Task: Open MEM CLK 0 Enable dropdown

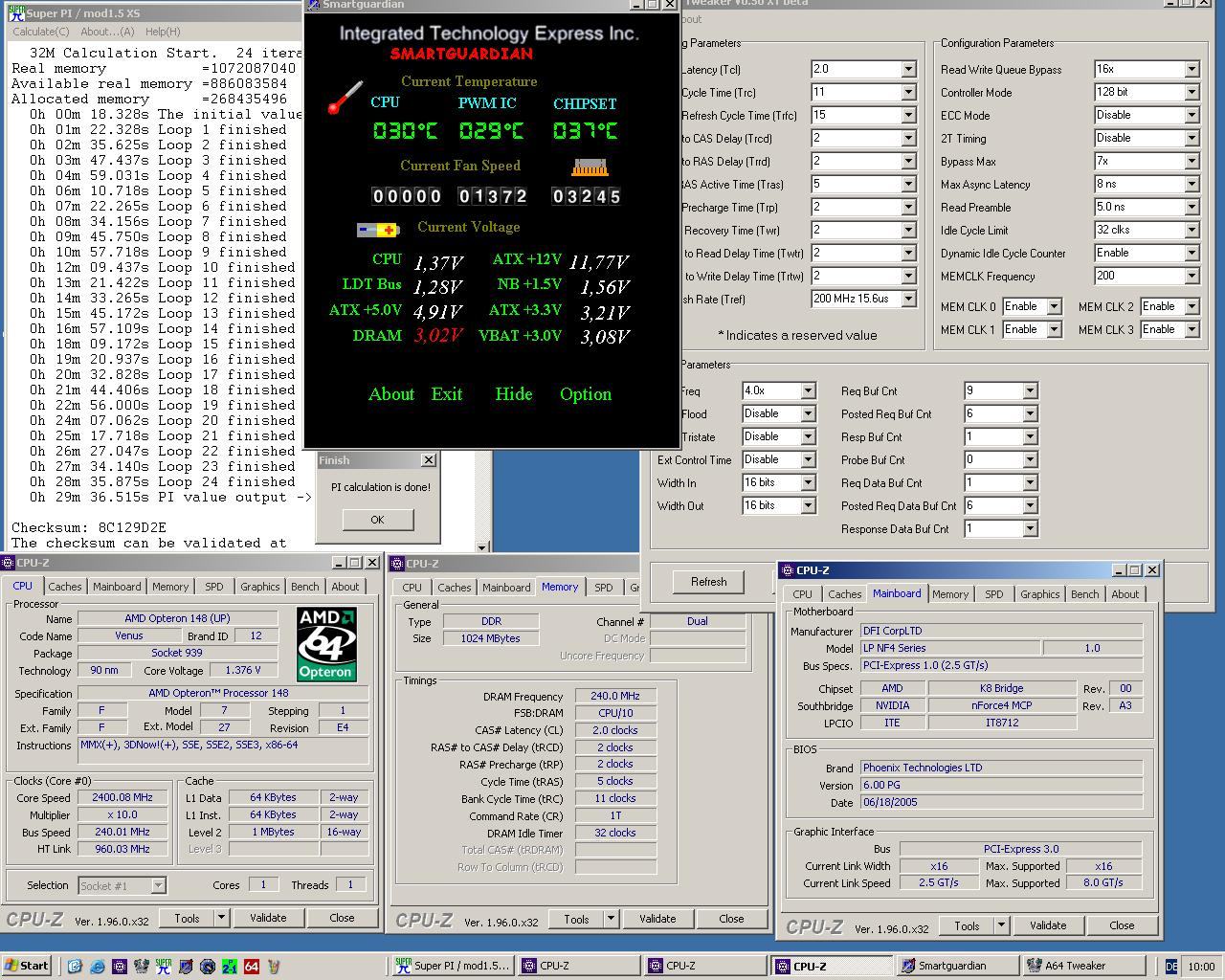Action: coord(1054,306)
